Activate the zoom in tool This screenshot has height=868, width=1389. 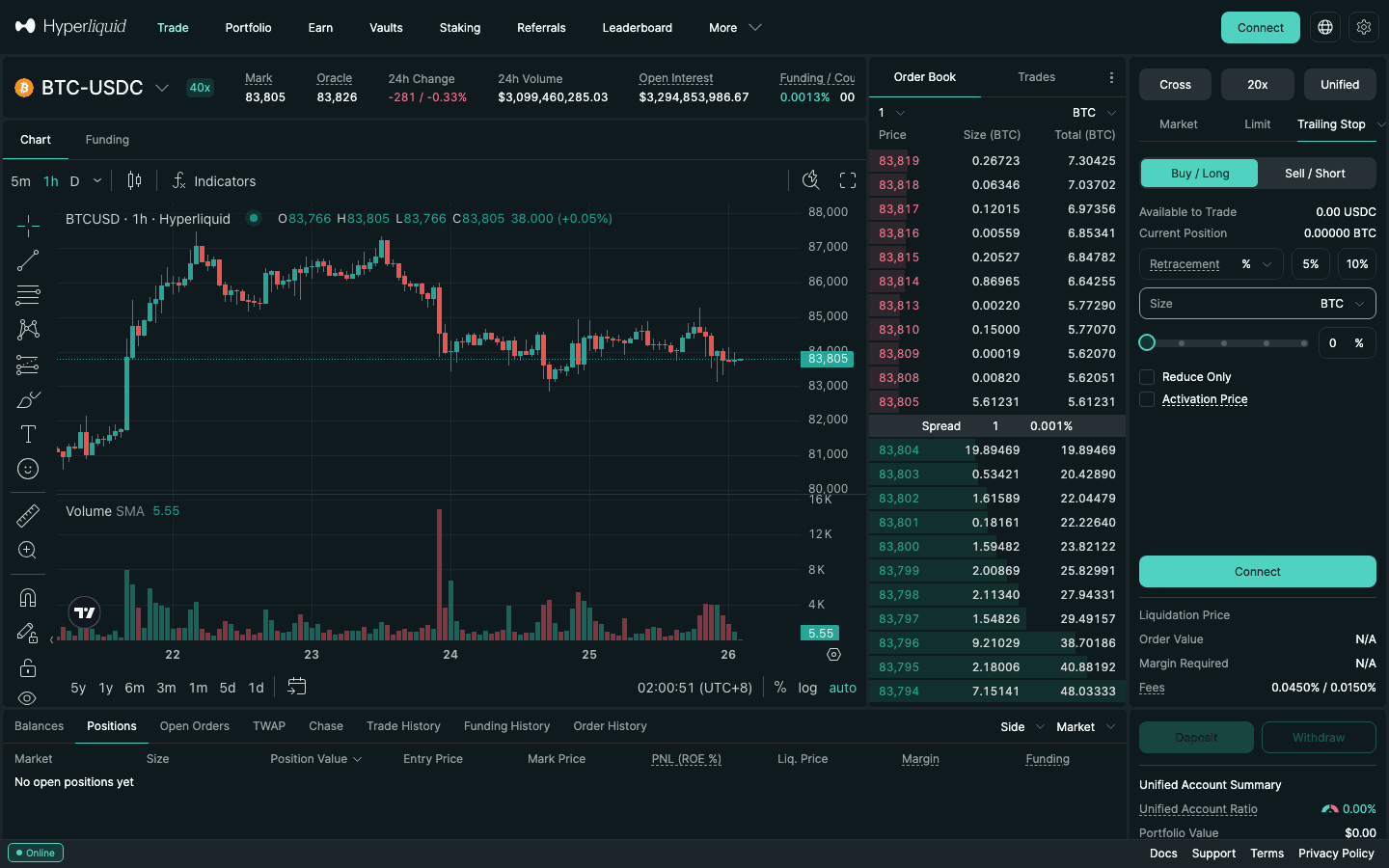pos(28,551)
